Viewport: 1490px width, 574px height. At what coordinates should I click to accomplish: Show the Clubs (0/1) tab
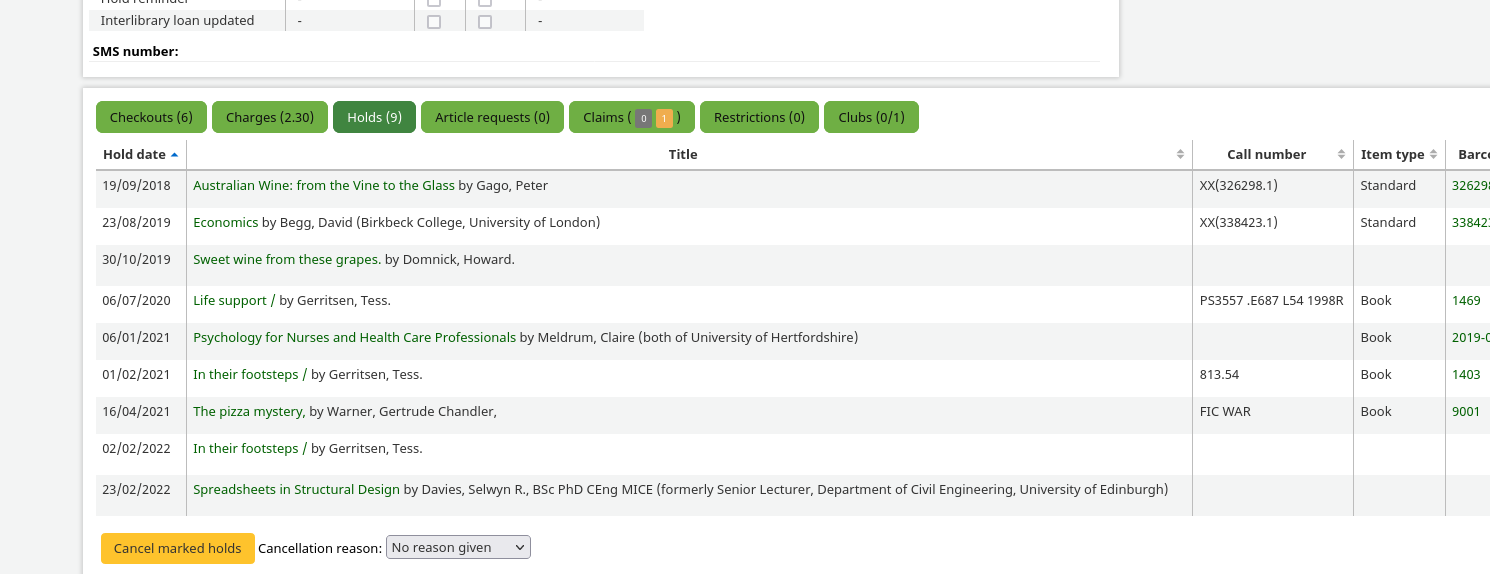pos(871,117)
